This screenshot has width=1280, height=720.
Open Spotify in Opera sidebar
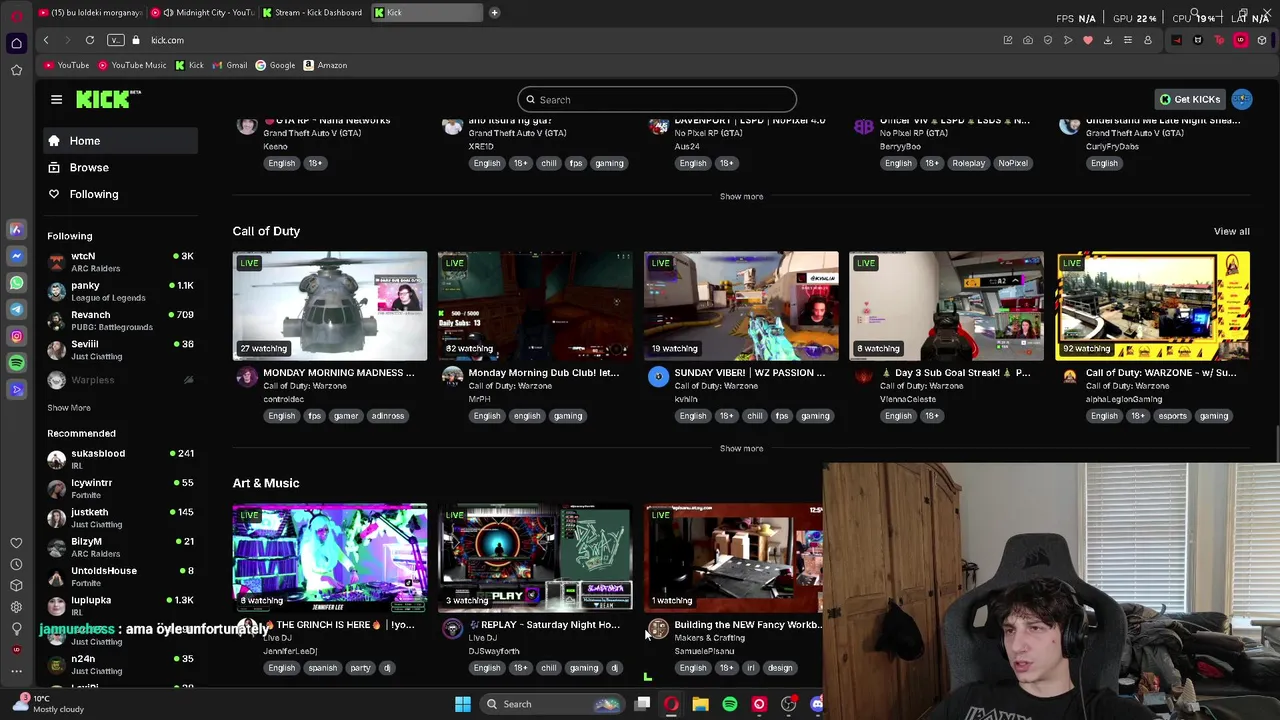point(16,363)
